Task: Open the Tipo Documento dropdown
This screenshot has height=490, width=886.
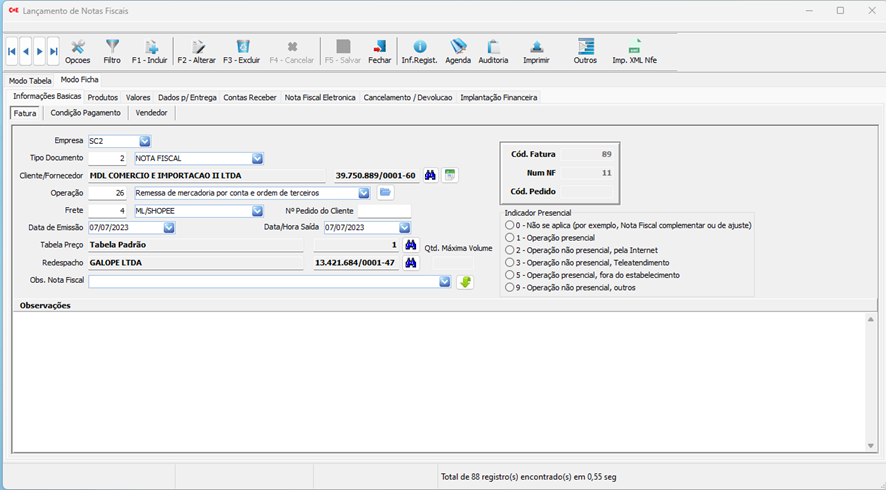Action: click(257, 158)
